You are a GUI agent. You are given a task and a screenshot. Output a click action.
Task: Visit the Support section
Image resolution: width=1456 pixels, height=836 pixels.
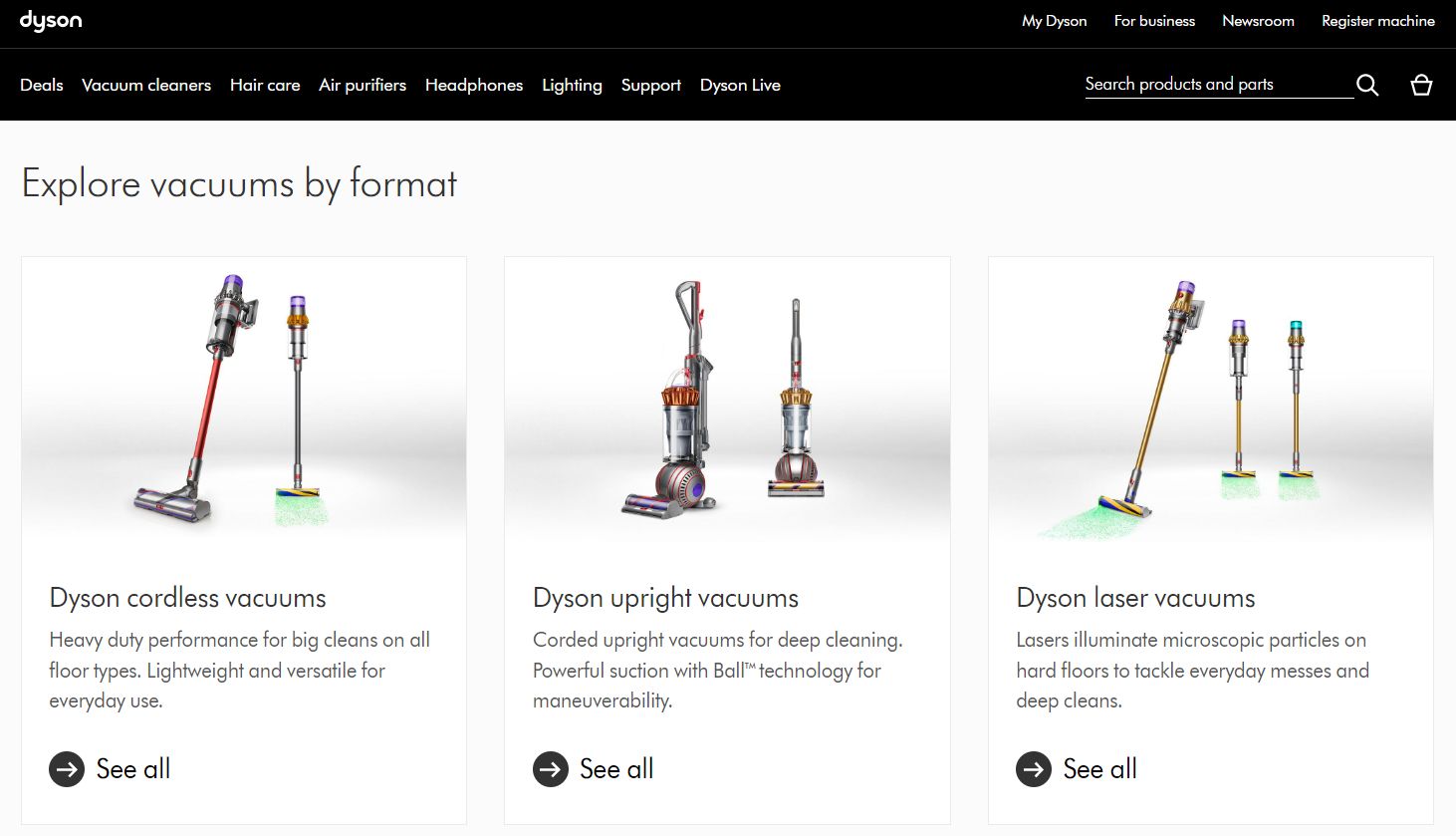[x=651, y=85]
